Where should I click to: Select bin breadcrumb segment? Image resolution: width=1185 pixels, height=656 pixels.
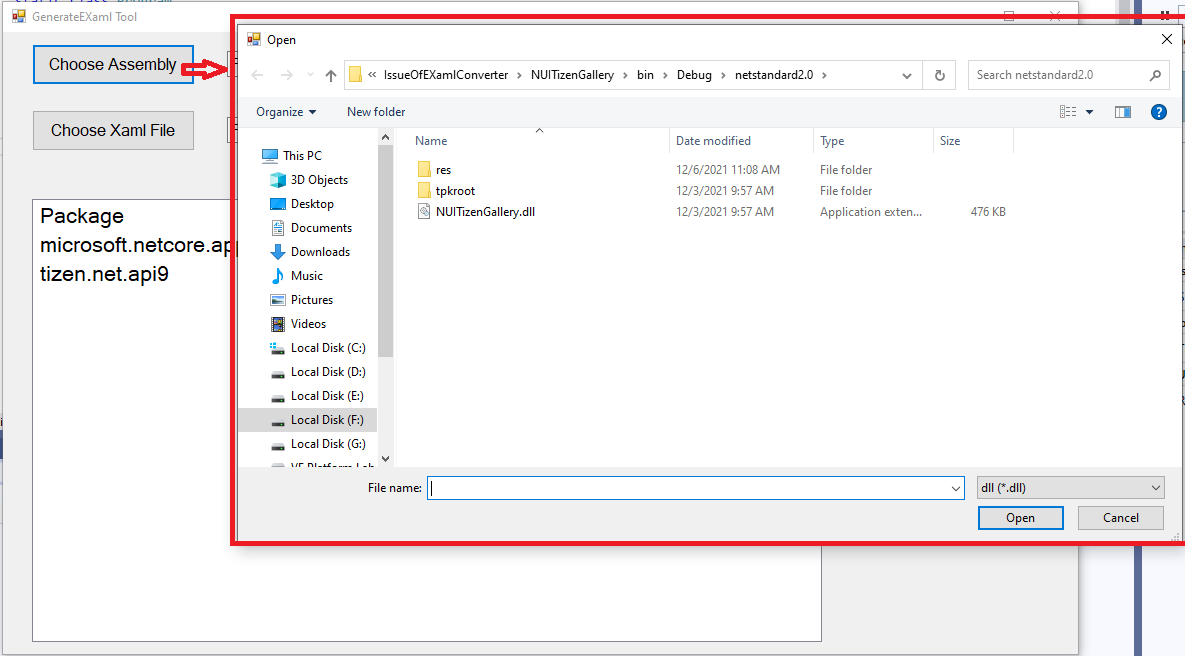pyautogui.click(x=645, y=75)
